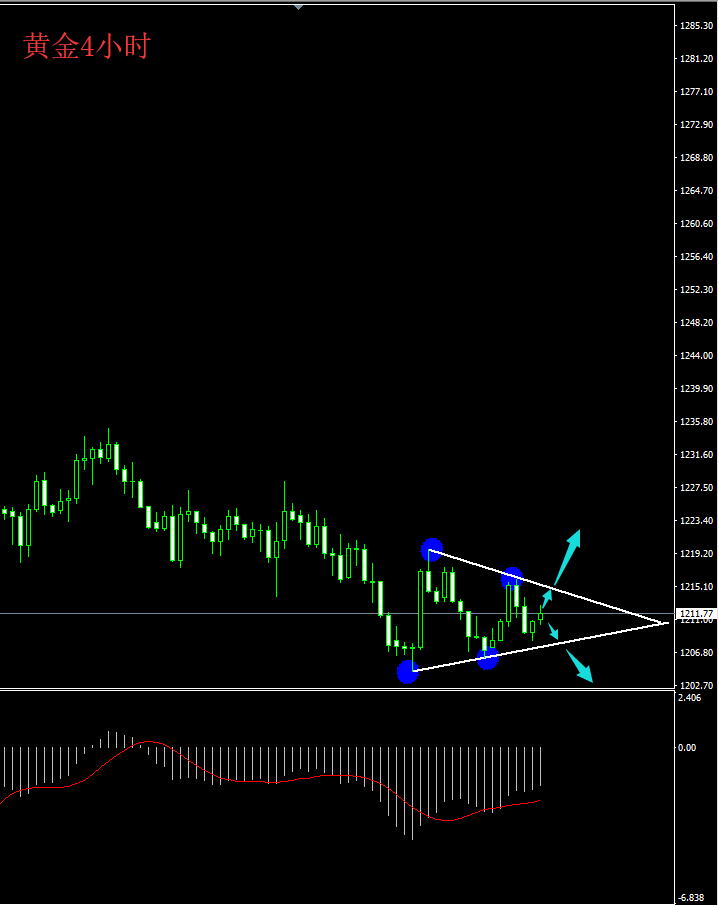719x905 pixels.
Task: Click the triangle apex where trendlines converge
Action: point(662,623)
